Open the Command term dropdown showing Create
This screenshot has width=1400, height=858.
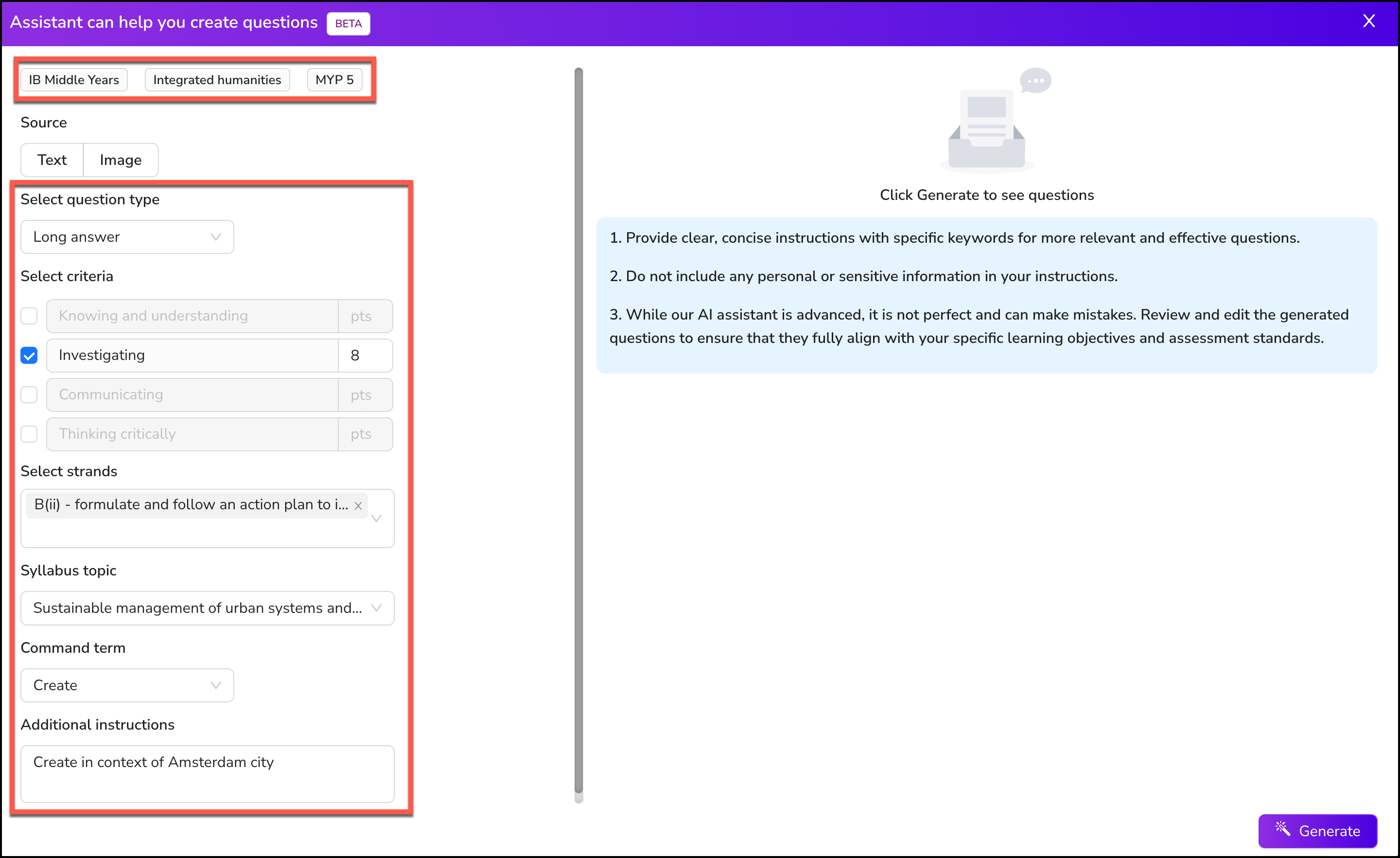click(127, 685)
